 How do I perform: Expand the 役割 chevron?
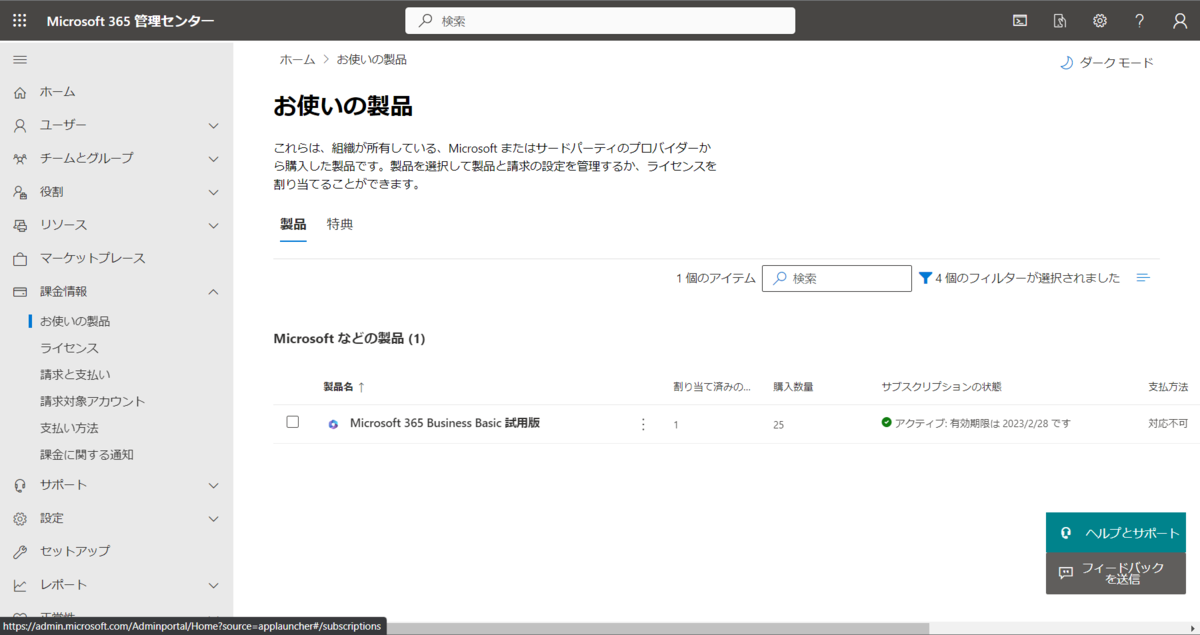213,192
